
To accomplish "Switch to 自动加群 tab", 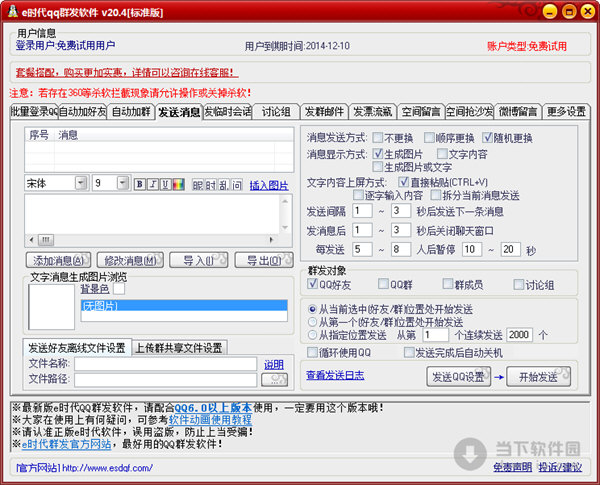I will point(131,112).
